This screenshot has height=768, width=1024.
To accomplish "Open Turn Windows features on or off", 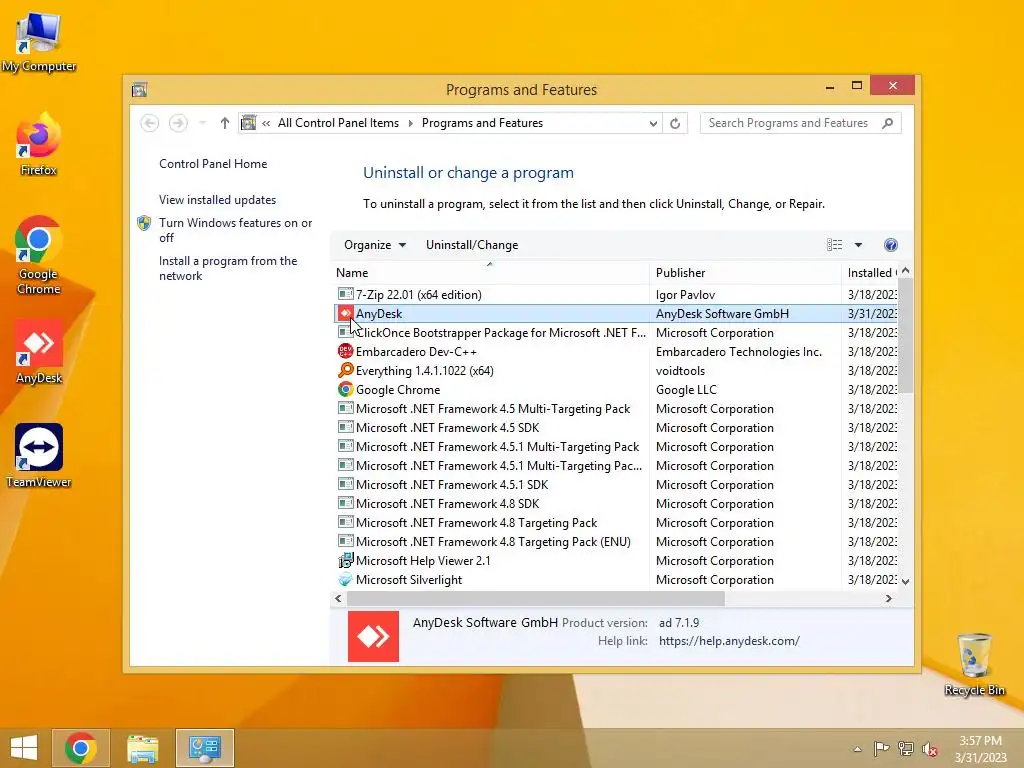I will [x=235, y=230].
